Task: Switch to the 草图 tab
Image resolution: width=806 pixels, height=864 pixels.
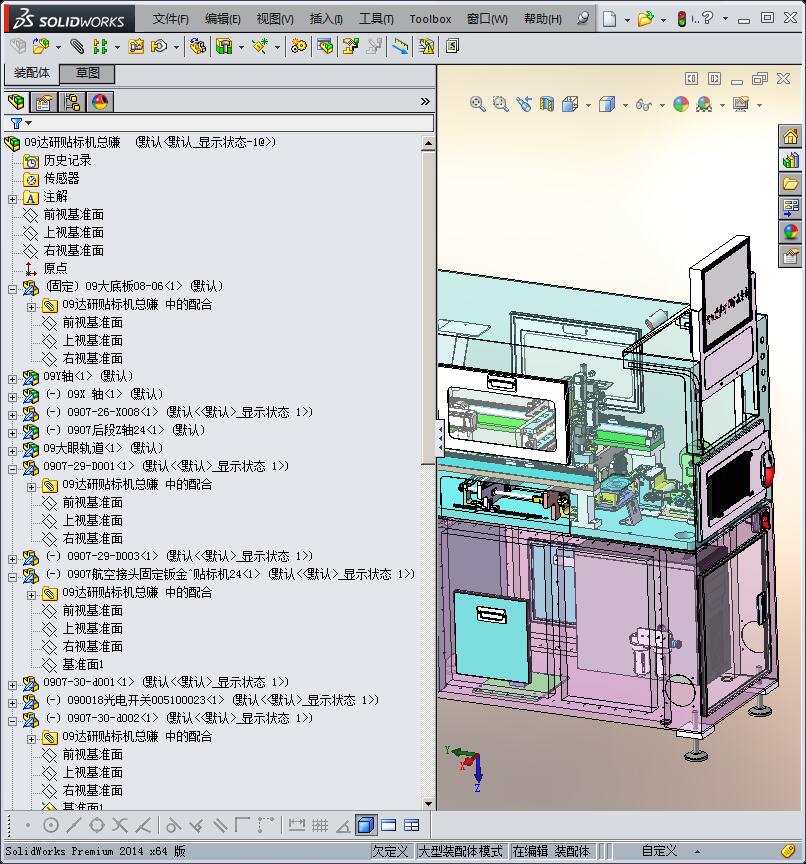Action: click(x=87, y=73)
